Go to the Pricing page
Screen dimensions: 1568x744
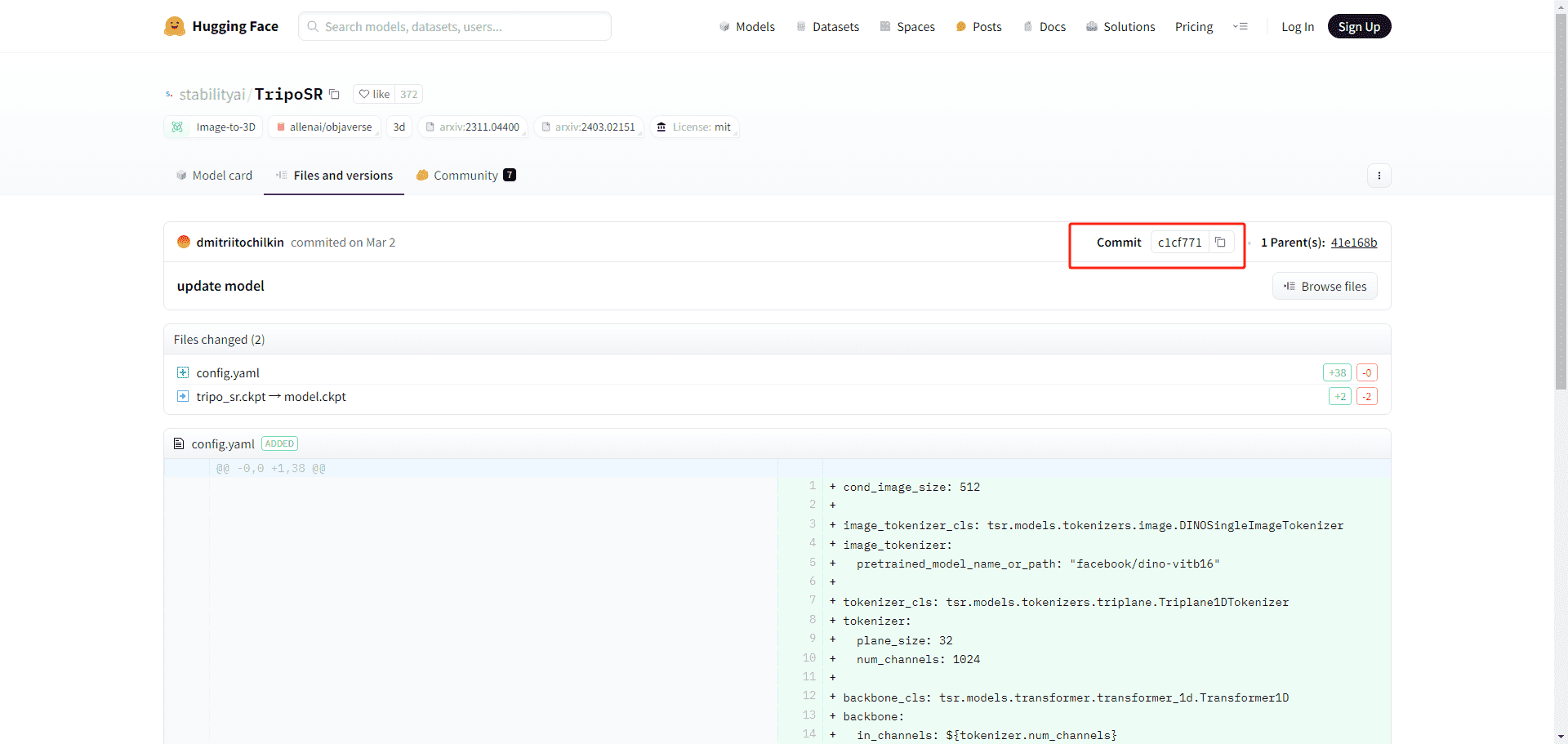(x=1194, y=27)
